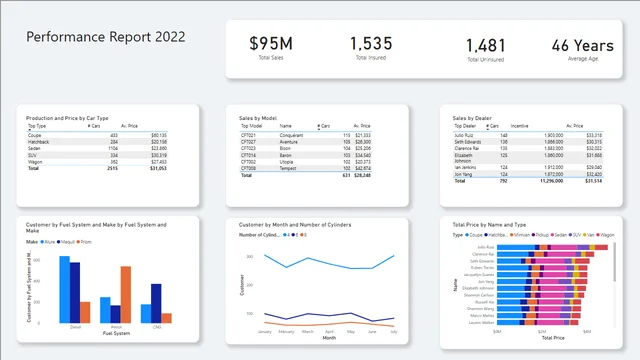Select the Julio Ruiz bar in Total Price chart
The width and height of the screenshot is (640, 360).
tap(552, 247)
